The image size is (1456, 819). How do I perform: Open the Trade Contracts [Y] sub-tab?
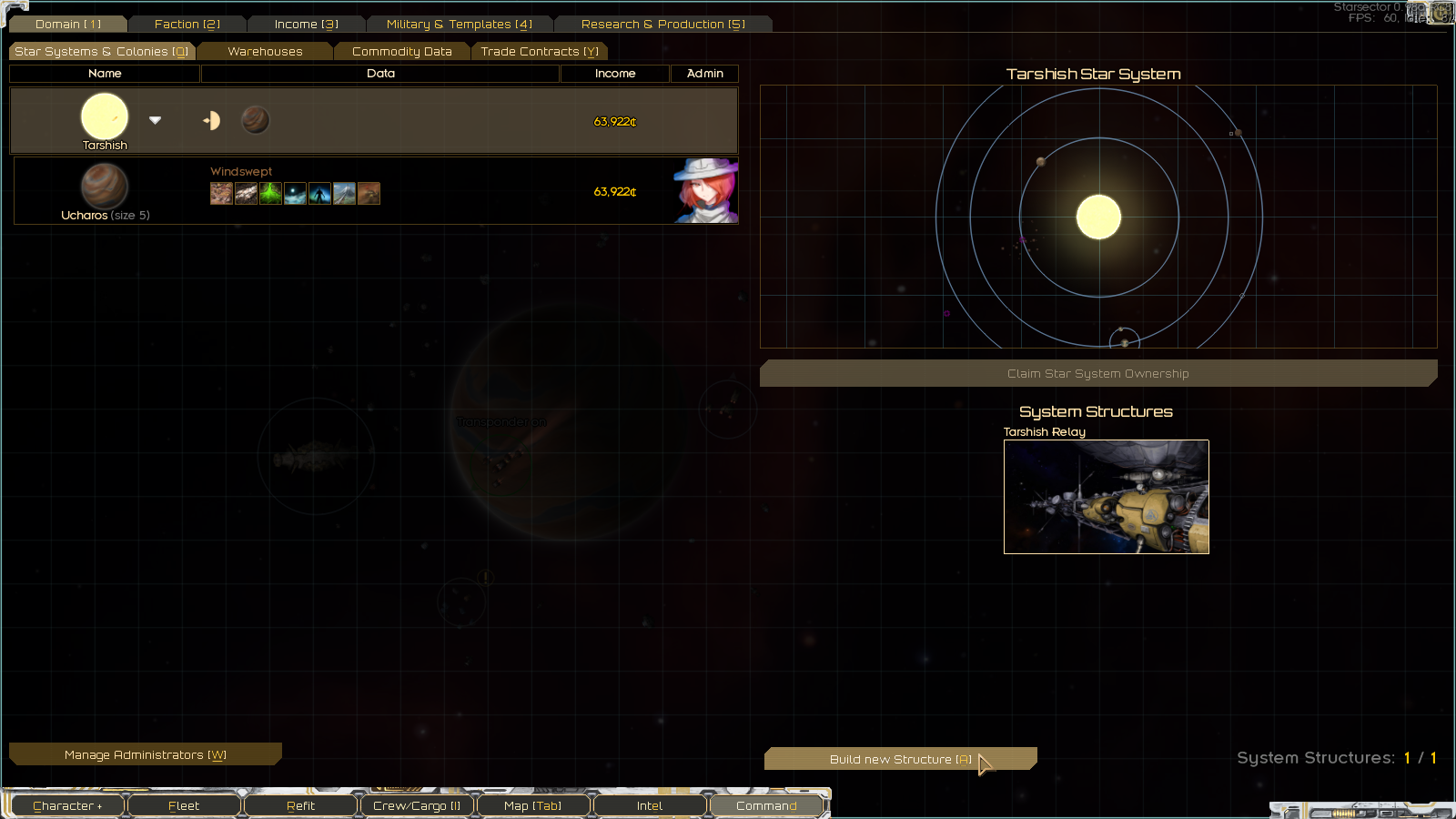[x=540, y=52]
